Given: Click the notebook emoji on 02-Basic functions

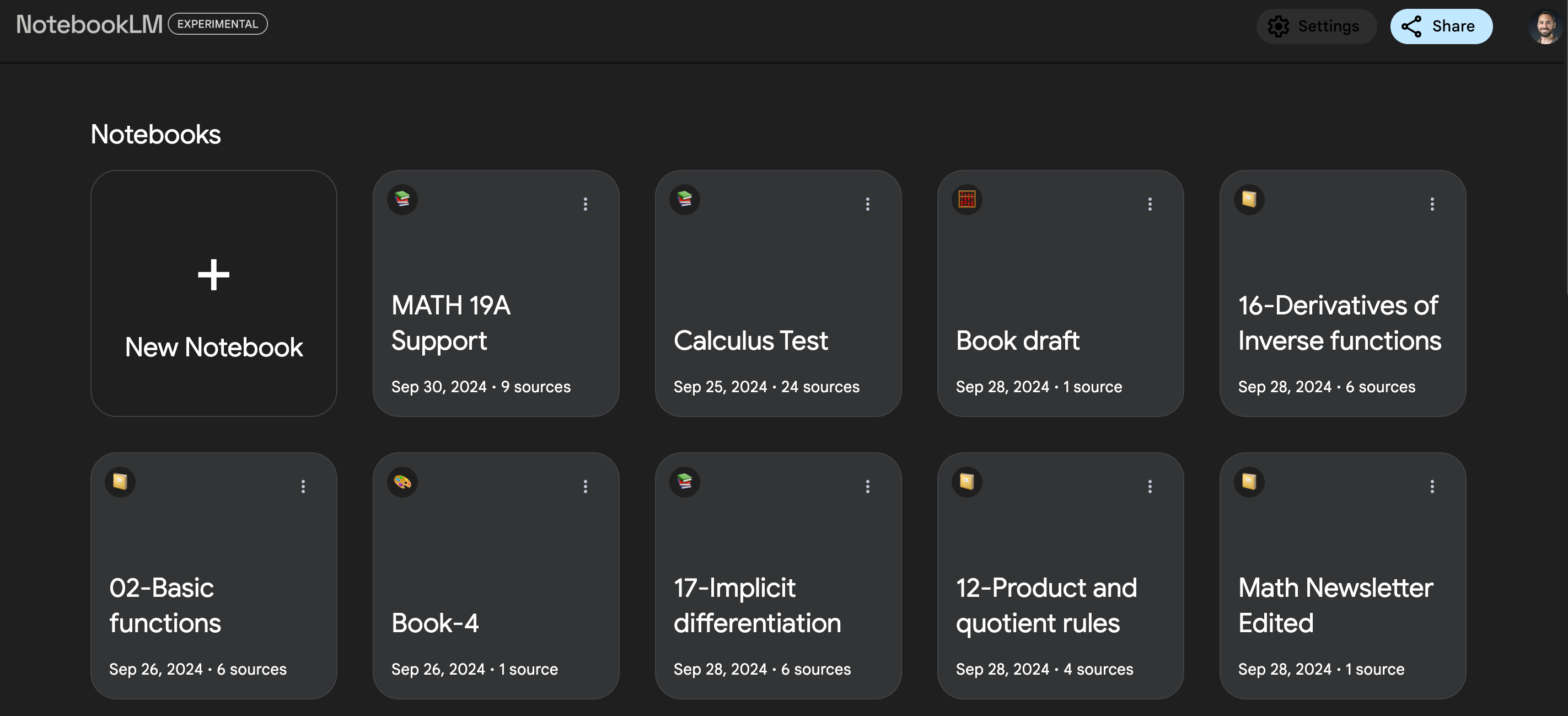Looking at the screenshot, I should pos(120,482).
